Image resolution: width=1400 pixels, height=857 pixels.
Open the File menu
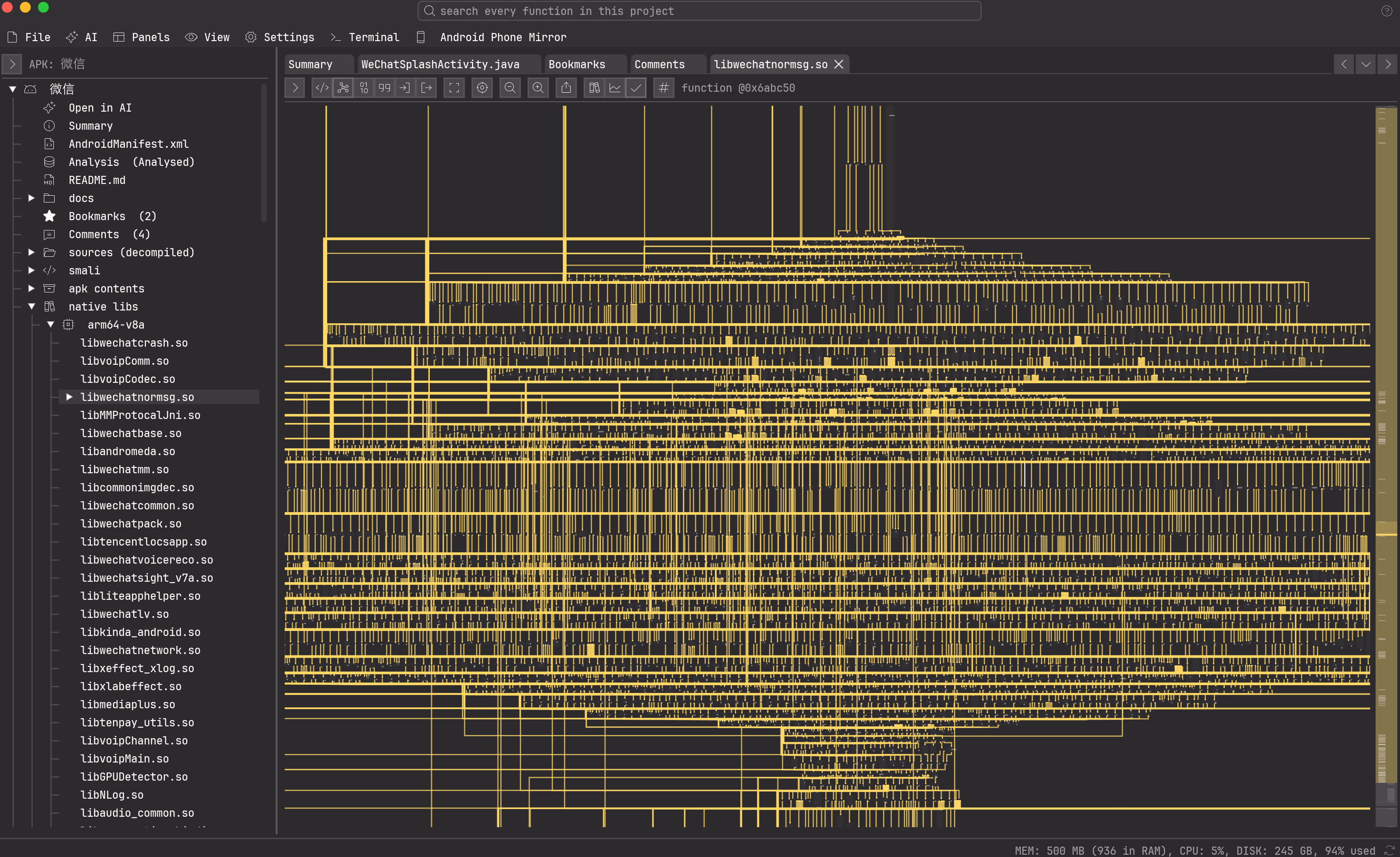pos(29,38)
